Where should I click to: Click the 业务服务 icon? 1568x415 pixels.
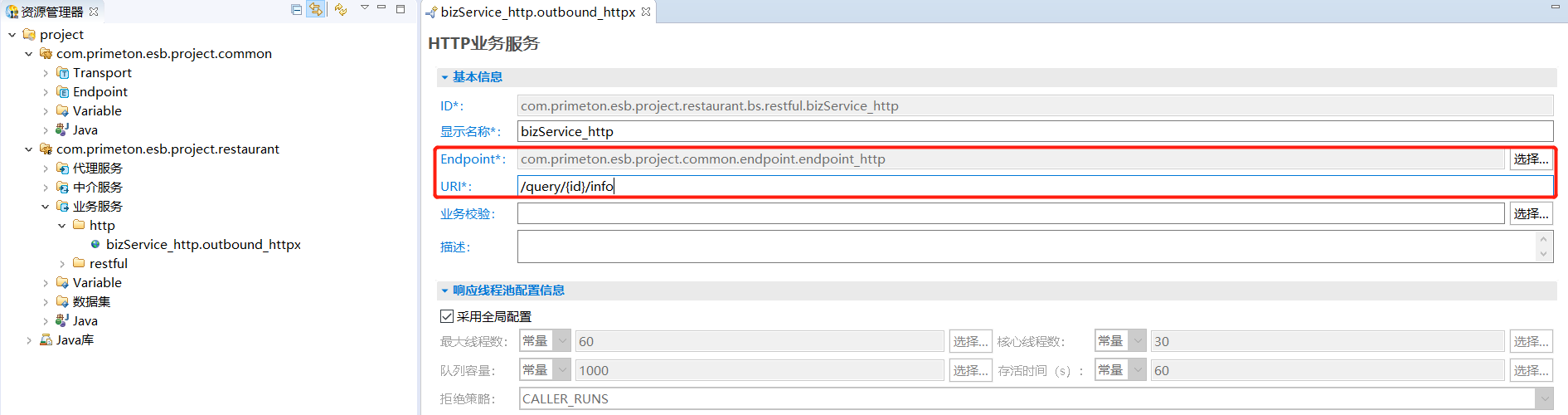[x=62, y=206]
